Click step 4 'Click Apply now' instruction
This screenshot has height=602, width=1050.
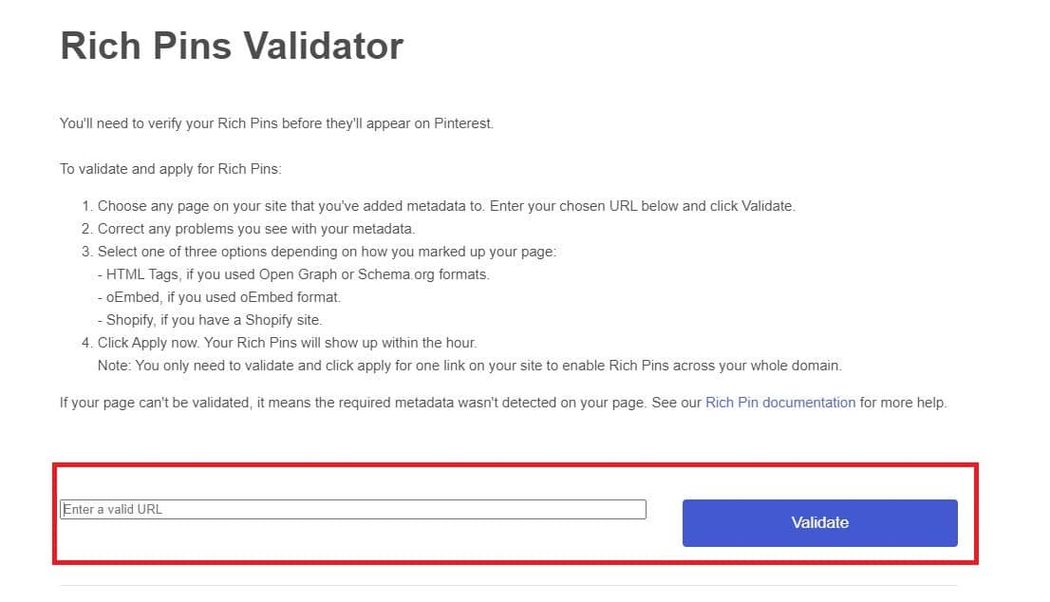pos(279,343)
